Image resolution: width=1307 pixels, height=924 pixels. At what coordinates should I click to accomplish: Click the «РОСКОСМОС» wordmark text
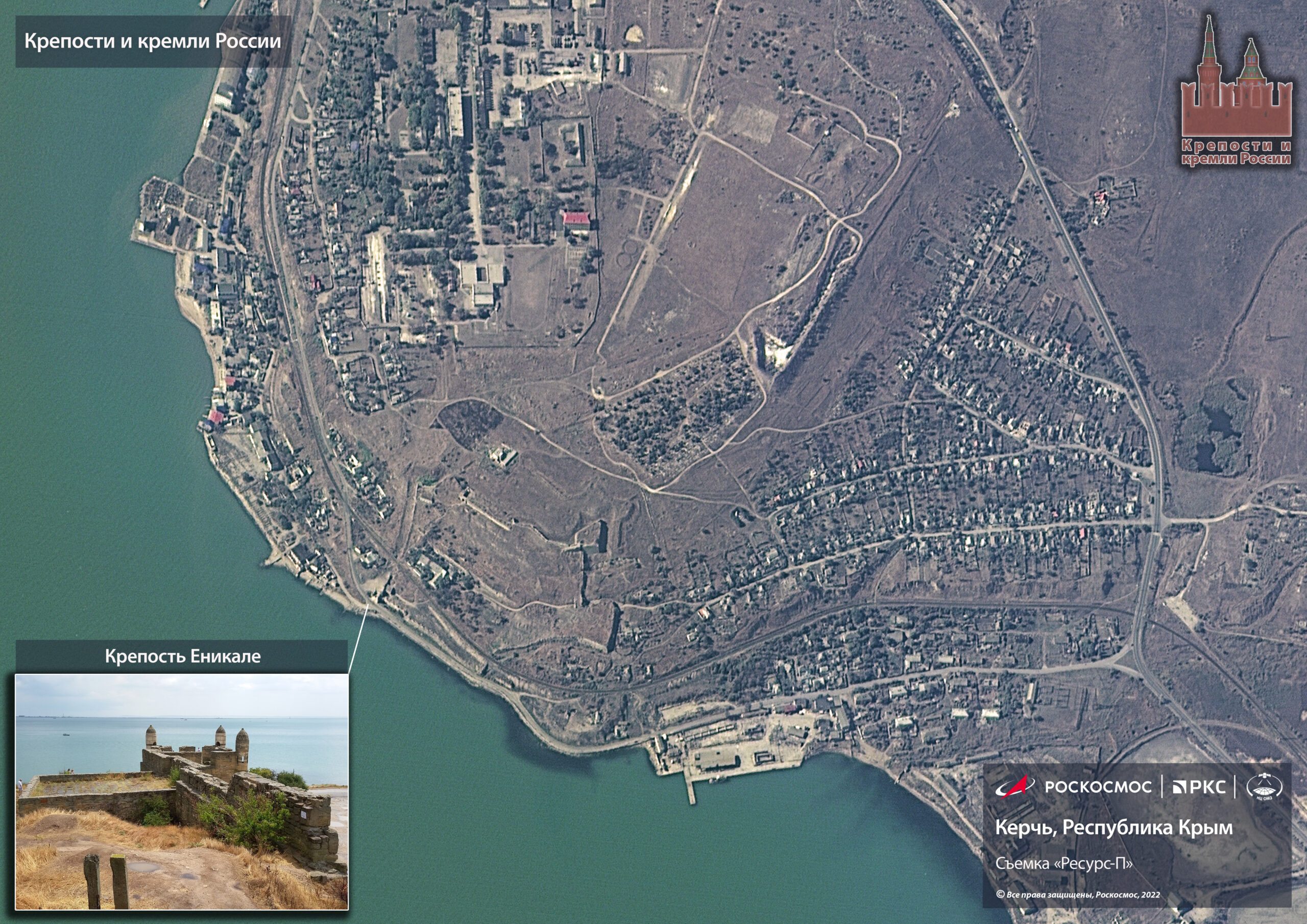point(1098,787)
